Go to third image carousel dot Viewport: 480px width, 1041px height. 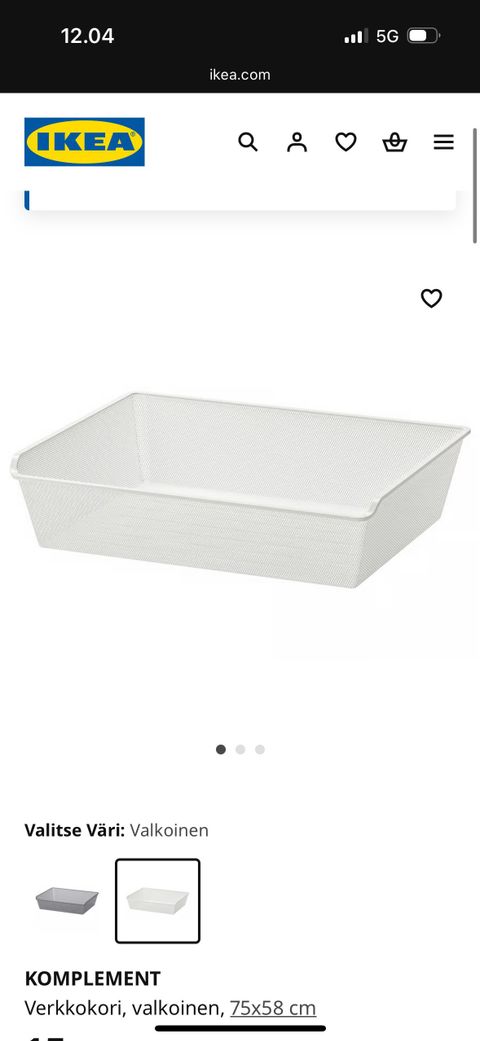click(260, 750)
